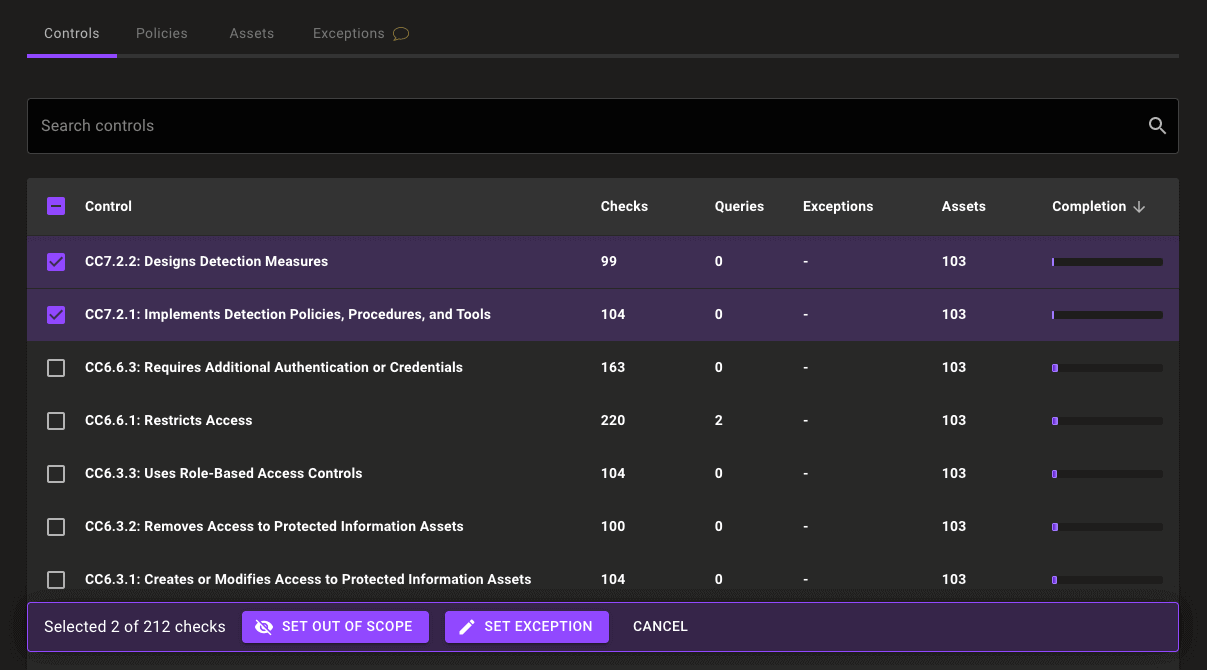Sort by the Checks column header
The image size is (1207, 670).
coord(624,207)
